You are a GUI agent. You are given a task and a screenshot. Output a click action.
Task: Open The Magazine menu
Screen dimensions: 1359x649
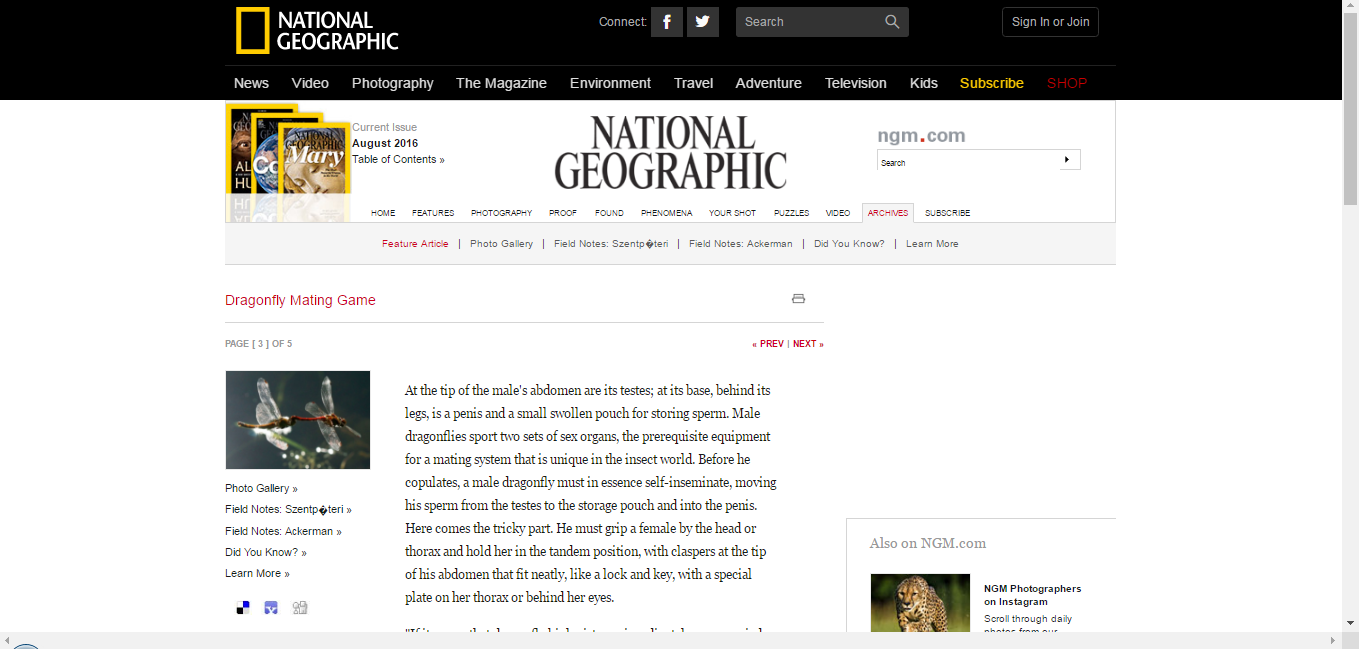click(501, 83)
